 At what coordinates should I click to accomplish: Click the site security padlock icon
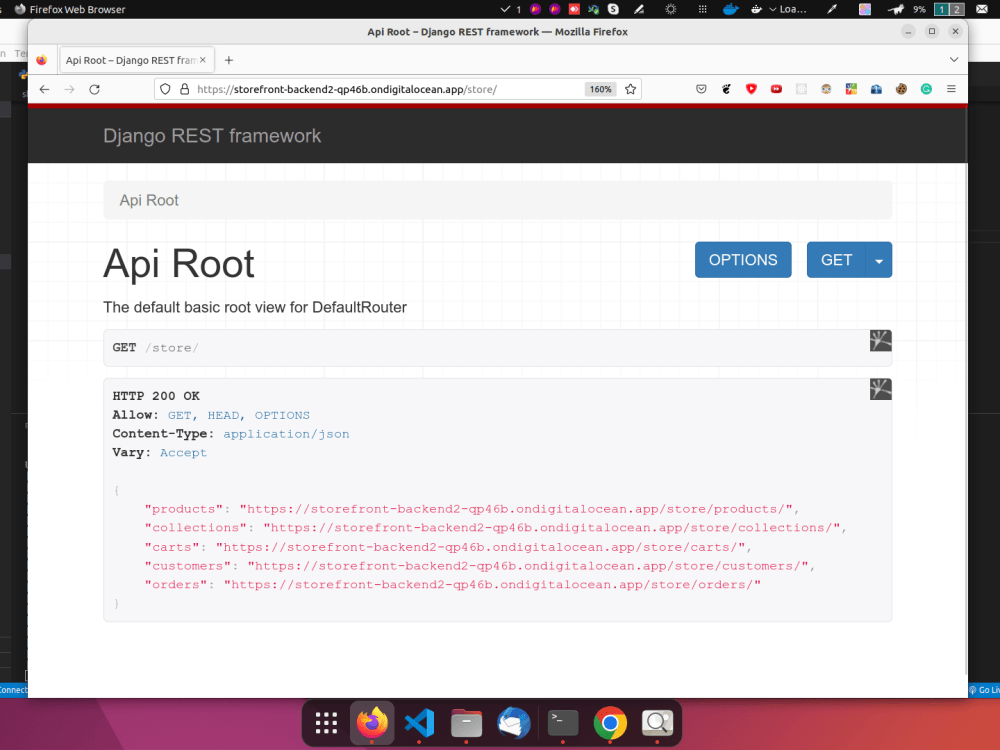point(184,89)
